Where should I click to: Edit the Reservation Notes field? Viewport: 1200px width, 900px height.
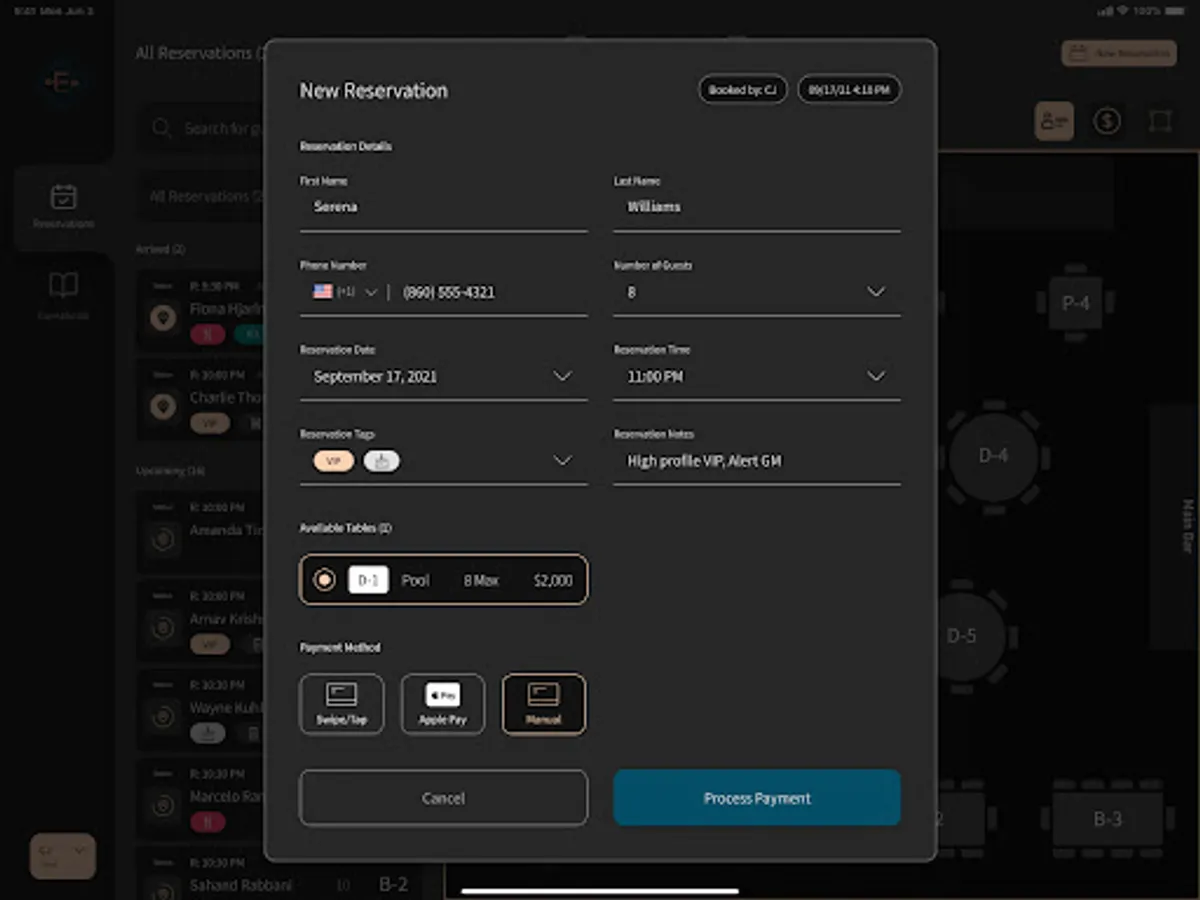(x=757, y=461)
